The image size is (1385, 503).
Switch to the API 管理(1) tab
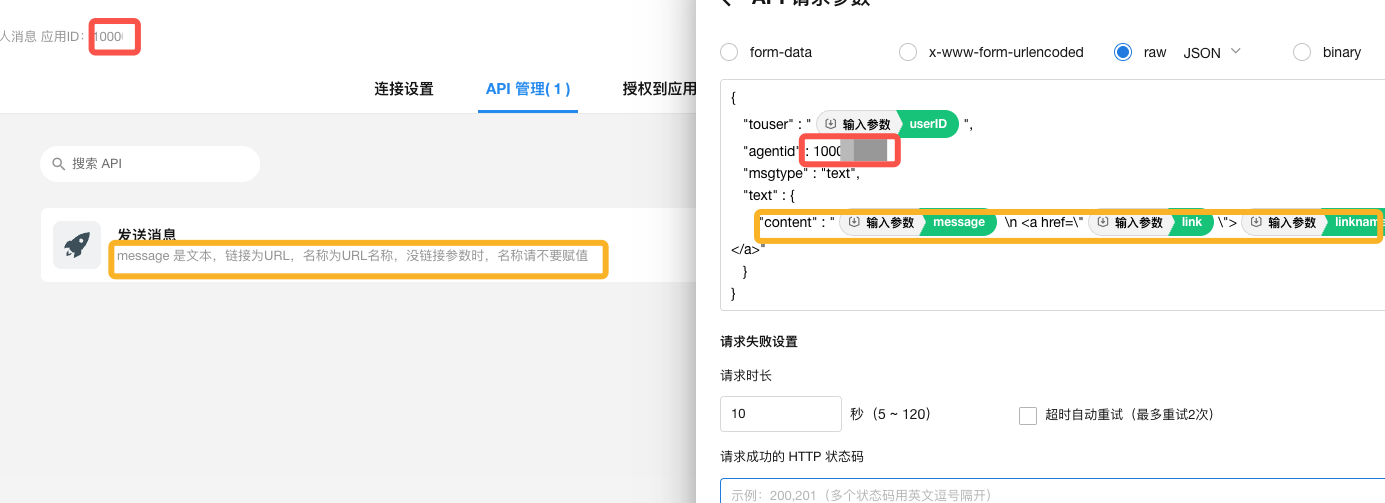coord(528,89)
